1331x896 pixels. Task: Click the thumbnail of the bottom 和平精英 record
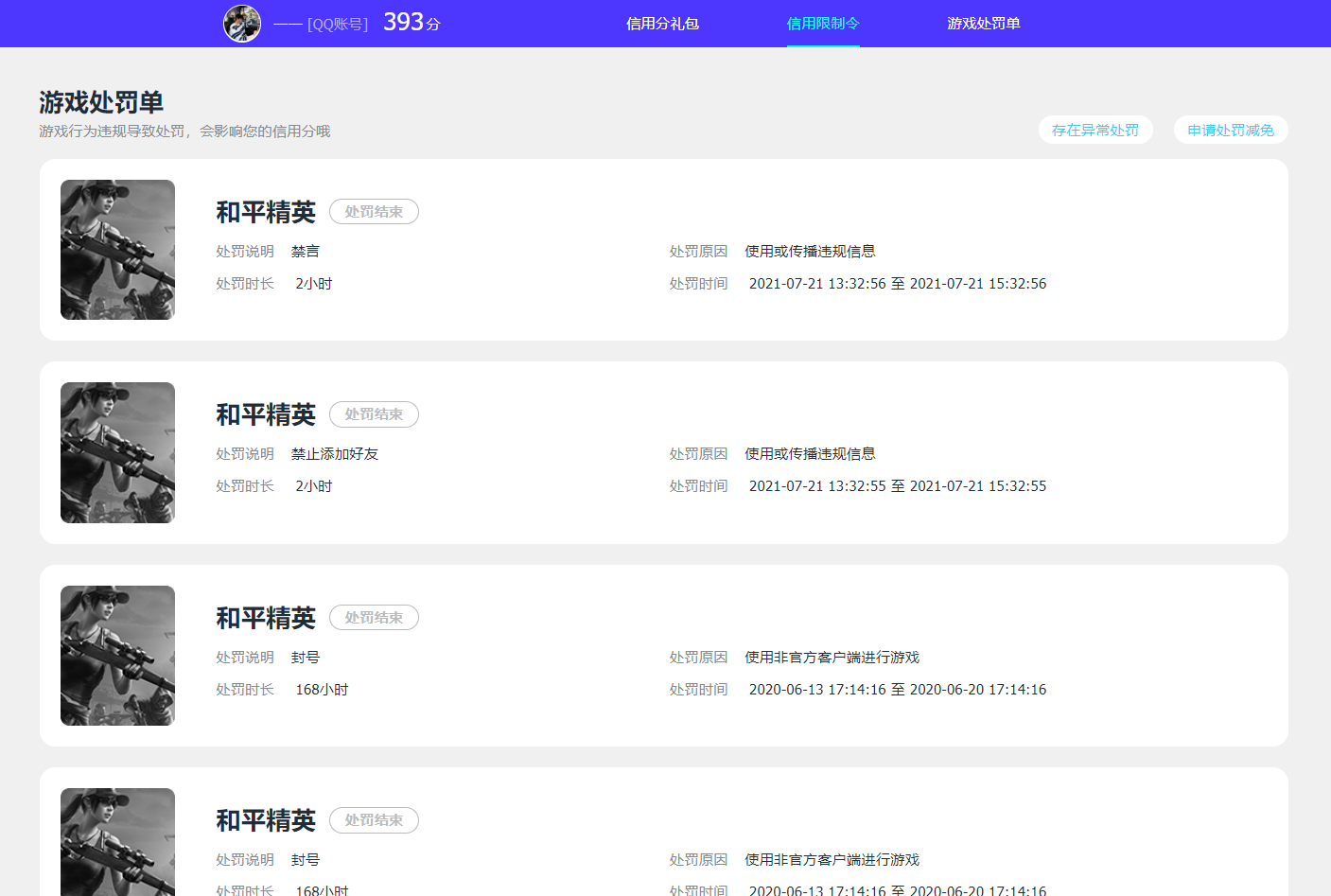117,841
